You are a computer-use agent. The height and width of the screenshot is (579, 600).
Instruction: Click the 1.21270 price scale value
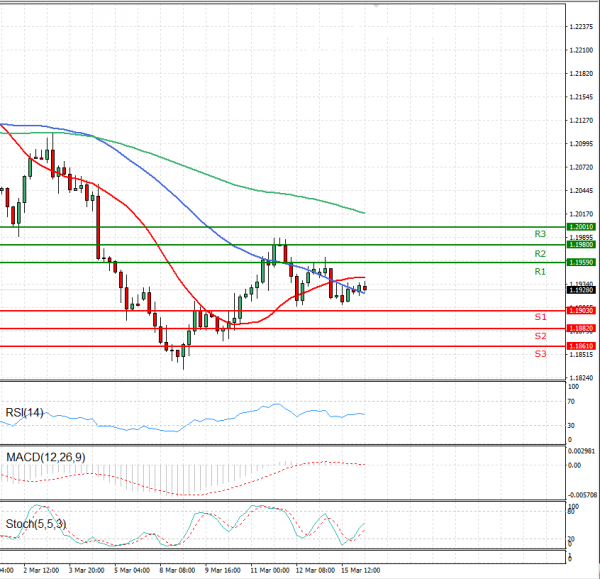pos(581,121)
